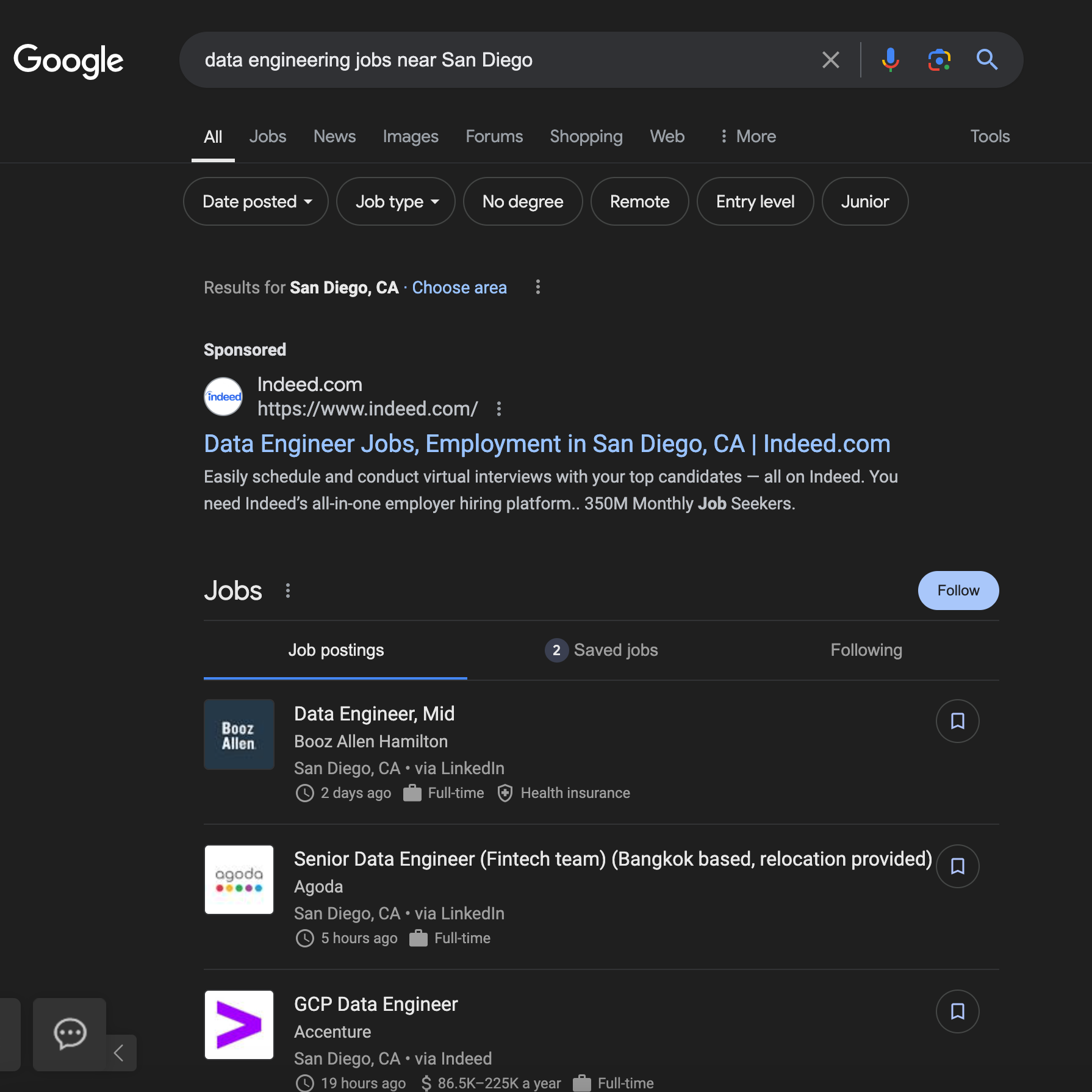The image size is (1092, 1092).
Task: Click the Accenture company name text
Action: click(x=332, y=1032)
